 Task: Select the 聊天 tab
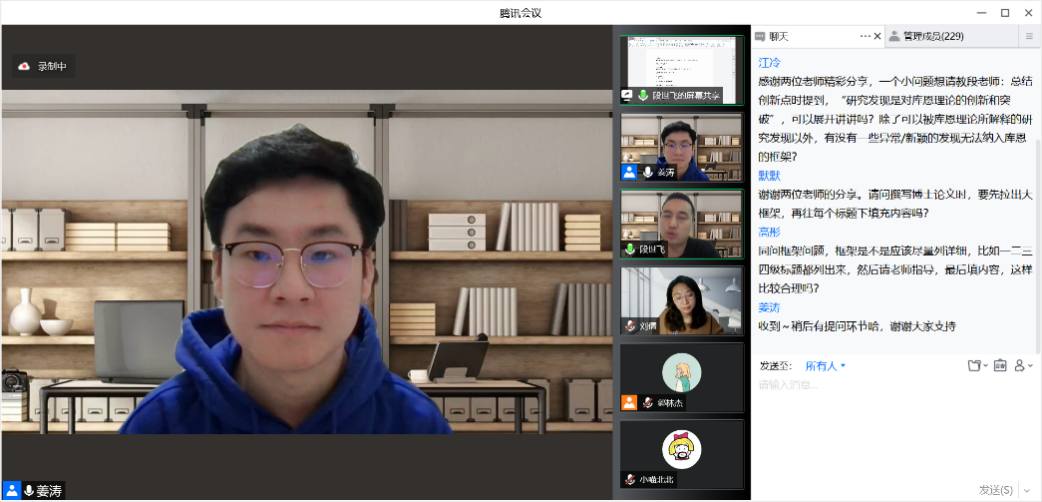779,36
